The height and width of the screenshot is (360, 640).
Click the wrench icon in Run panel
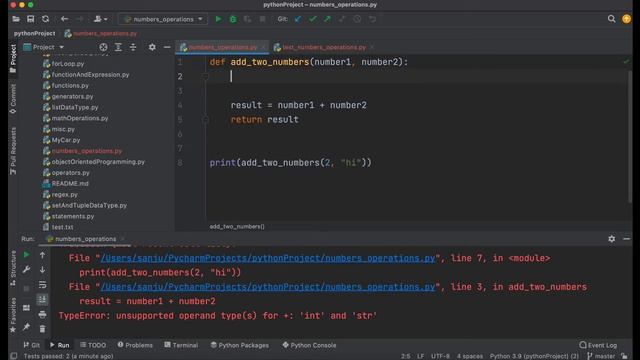[27, 269]
